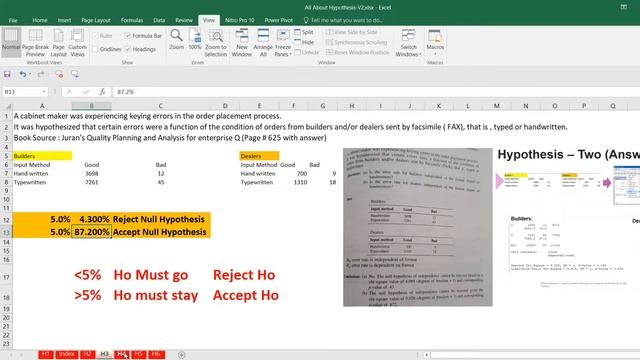Select column C header
Viewport: 640px width, 360px height.
pos(160,106)
